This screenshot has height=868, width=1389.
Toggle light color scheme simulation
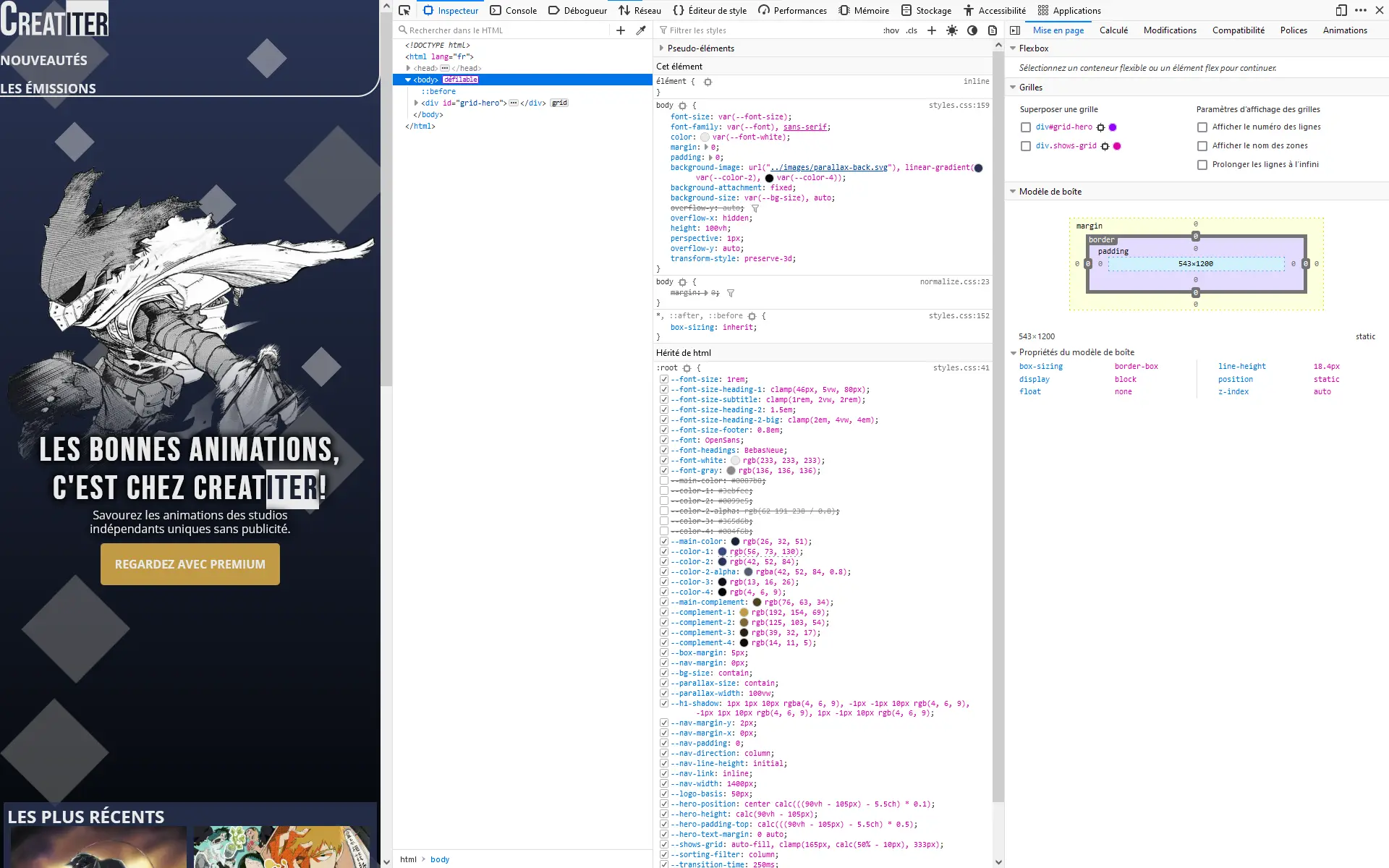pyautogui.click(x=952, y=30)
